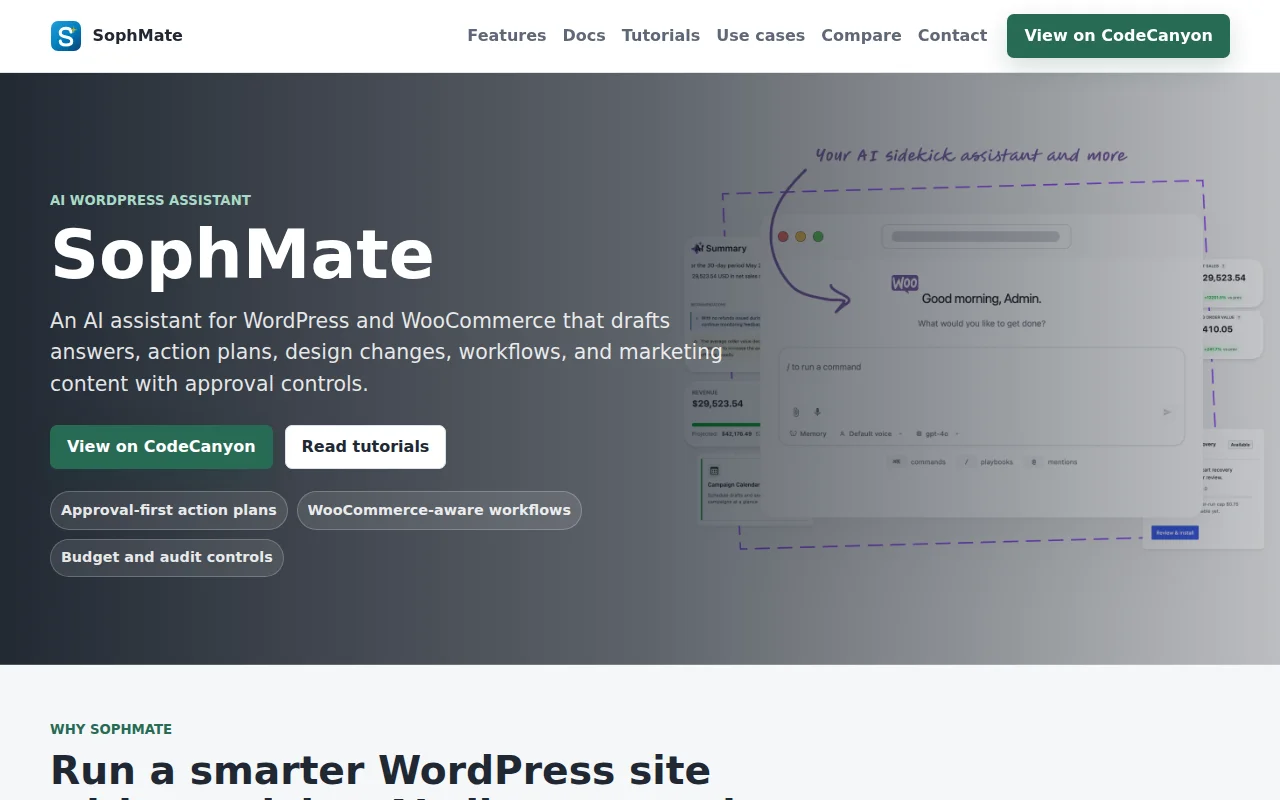1280x800 pixels.
Task: Click the Read tutorials button
Action: [x=365, y=447]
